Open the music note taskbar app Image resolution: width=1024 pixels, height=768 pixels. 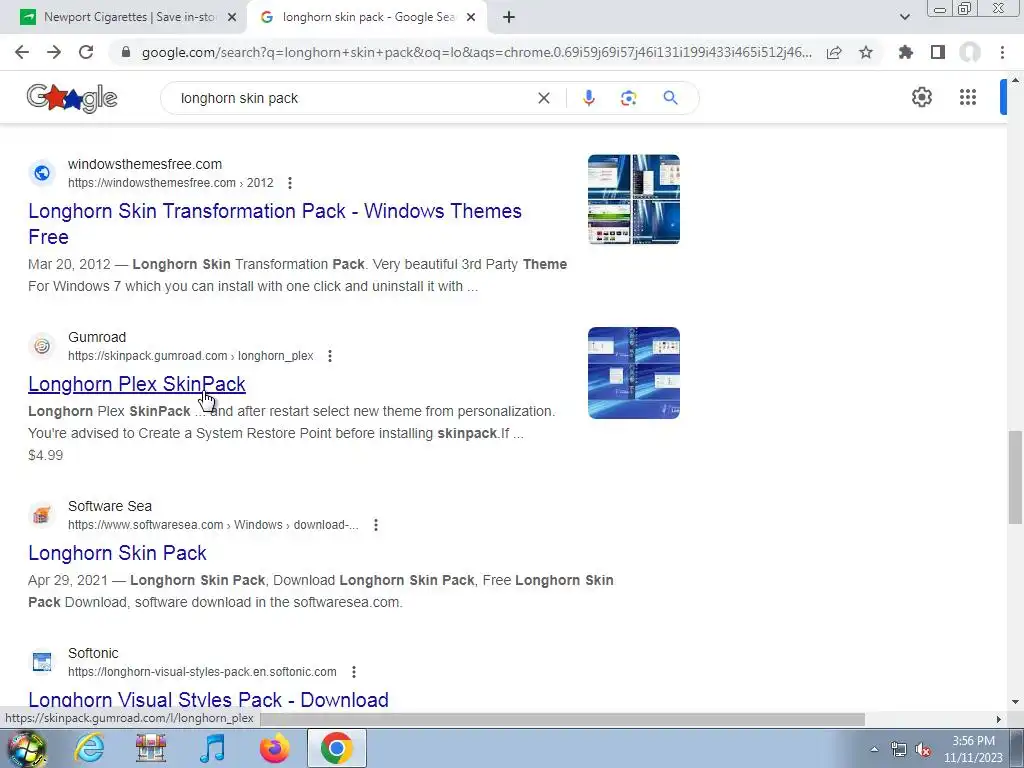(212, 748)
